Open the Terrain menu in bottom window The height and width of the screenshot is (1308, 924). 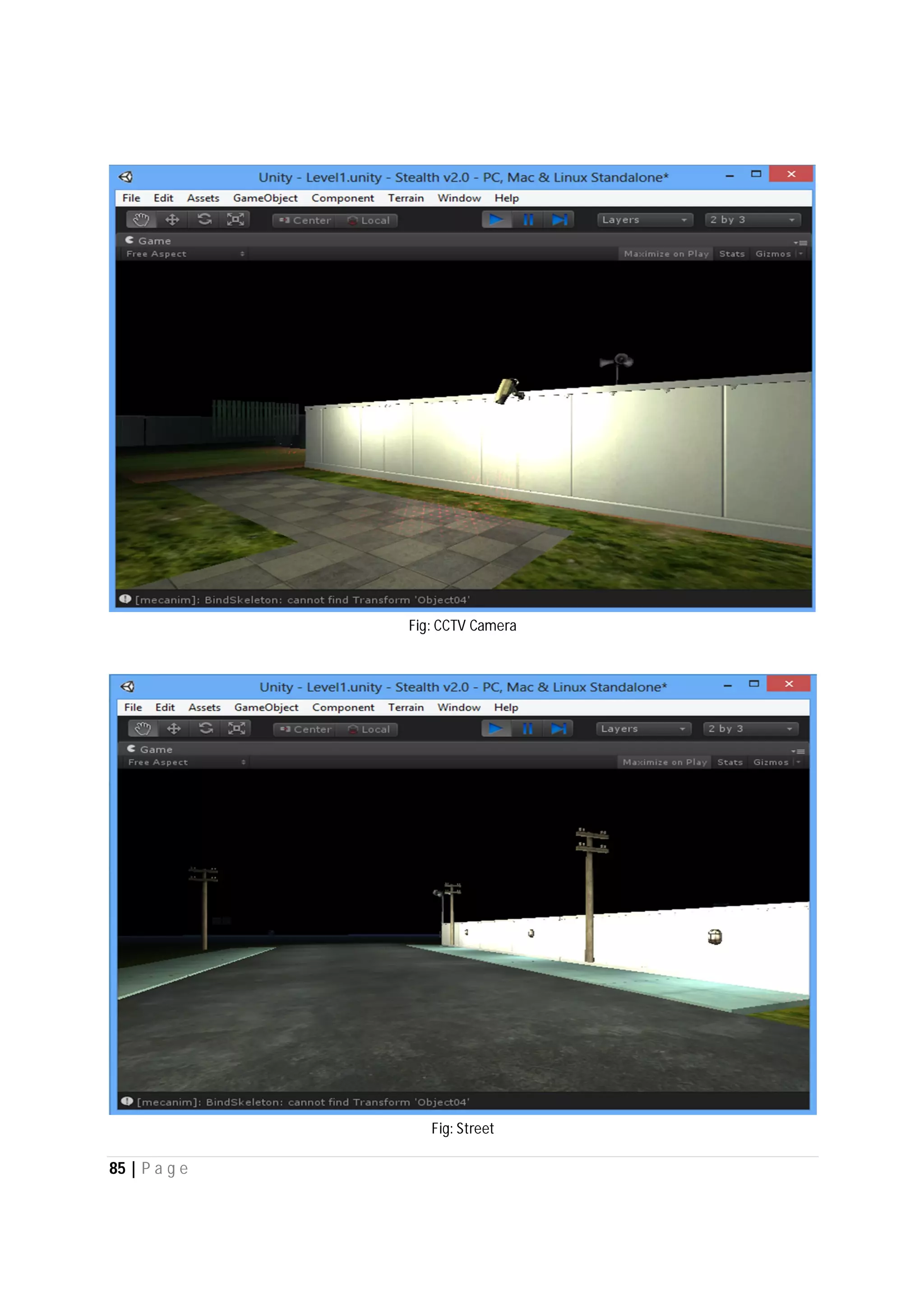click(405, 707)
